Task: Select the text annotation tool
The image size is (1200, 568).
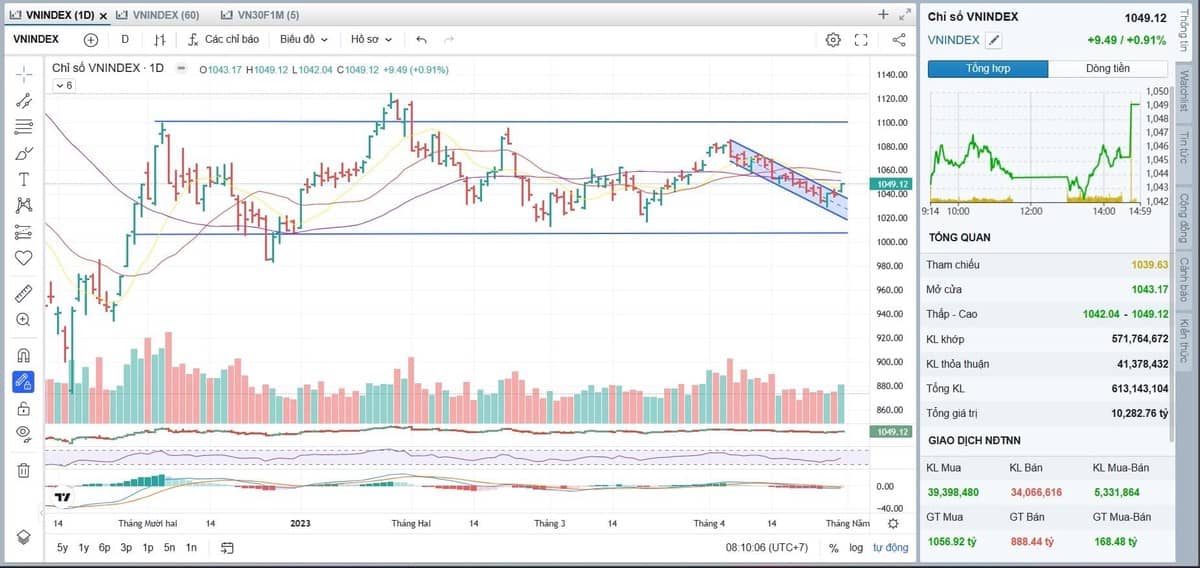Action: (24, 179)
